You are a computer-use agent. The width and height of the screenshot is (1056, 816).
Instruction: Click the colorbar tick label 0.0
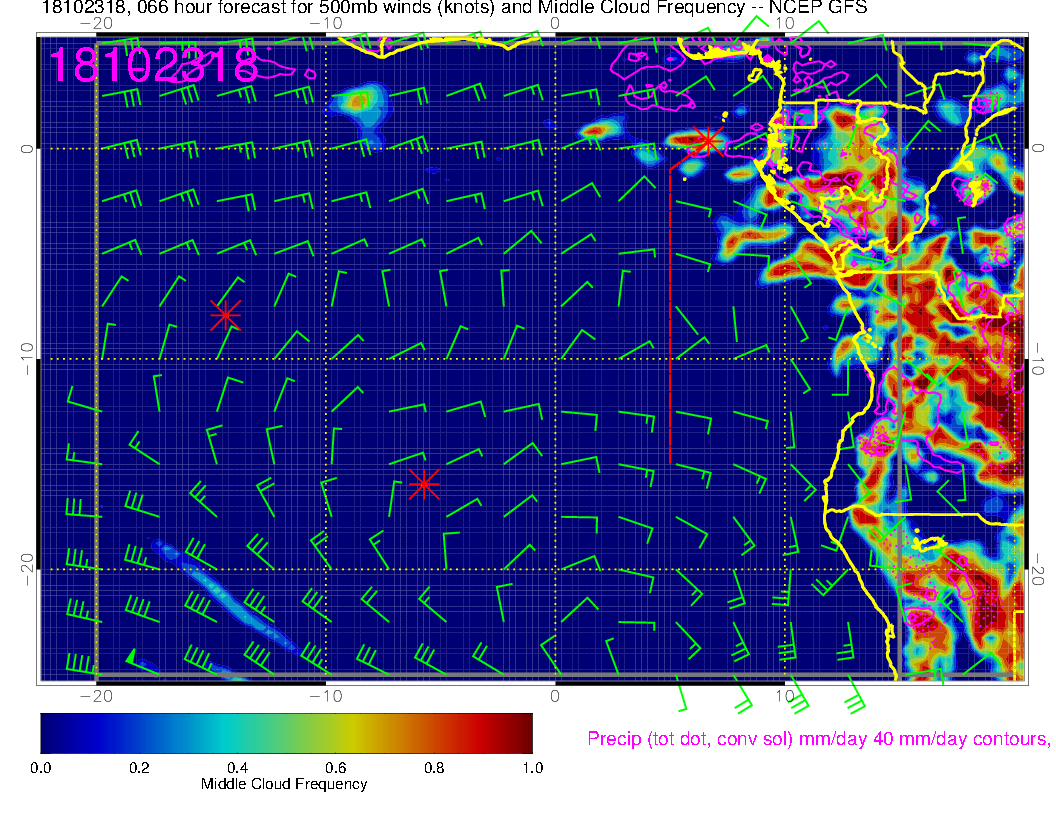pyautogui.click(x=41, y=768)
